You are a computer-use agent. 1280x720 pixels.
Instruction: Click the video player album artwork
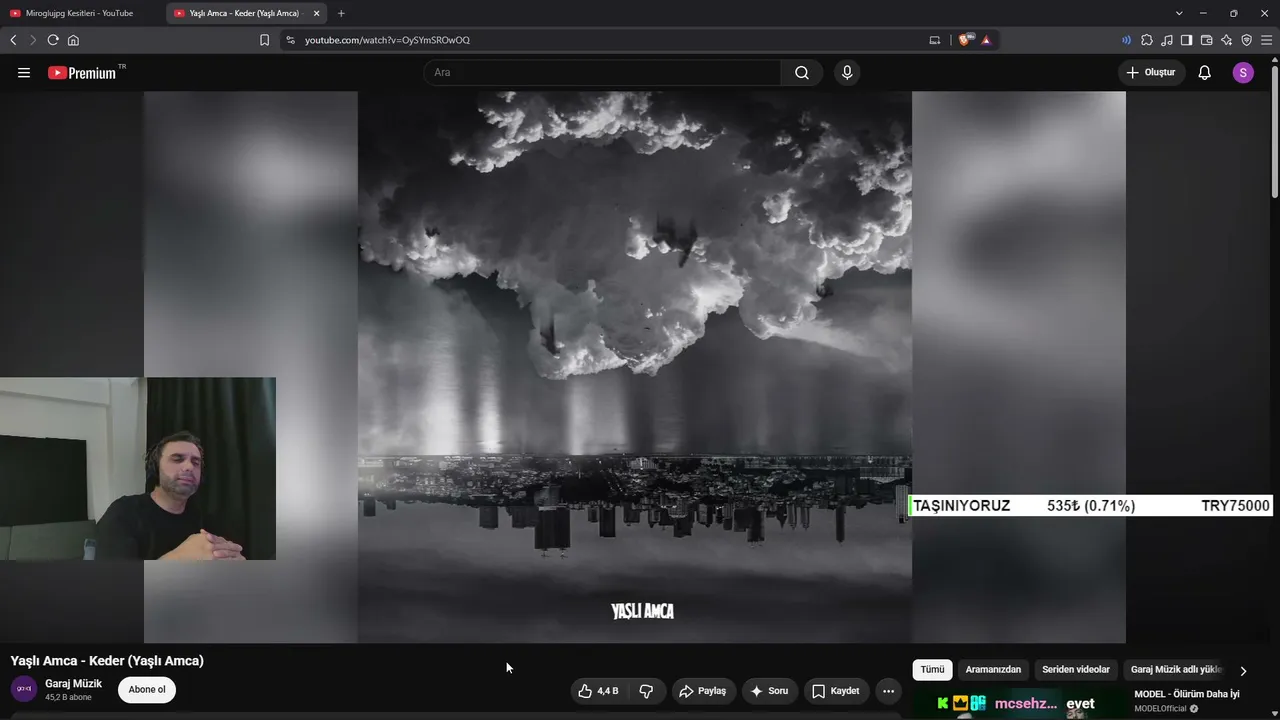pyautogui.click(x=635, y=367)
